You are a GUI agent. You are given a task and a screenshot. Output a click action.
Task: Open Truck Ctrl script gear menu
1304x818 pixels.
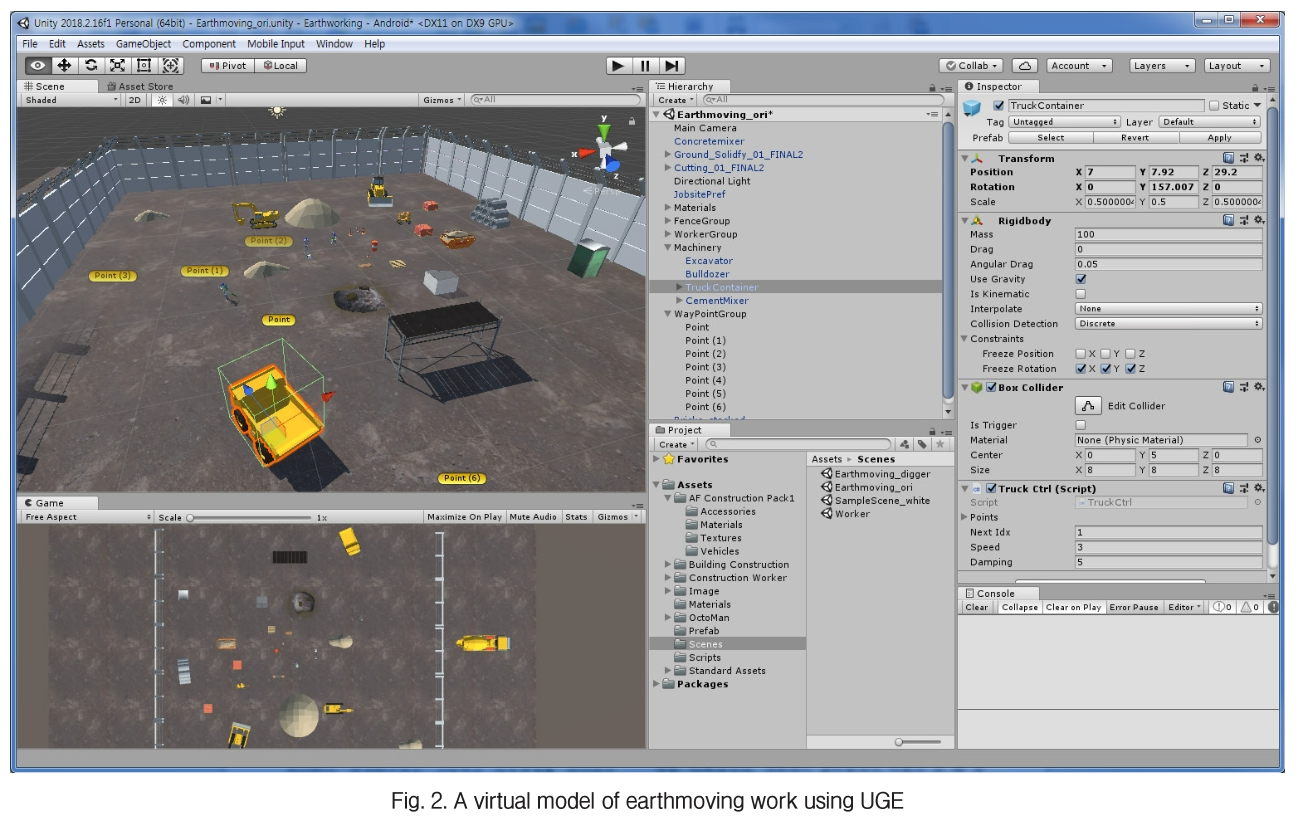(x=1259, y=488)
